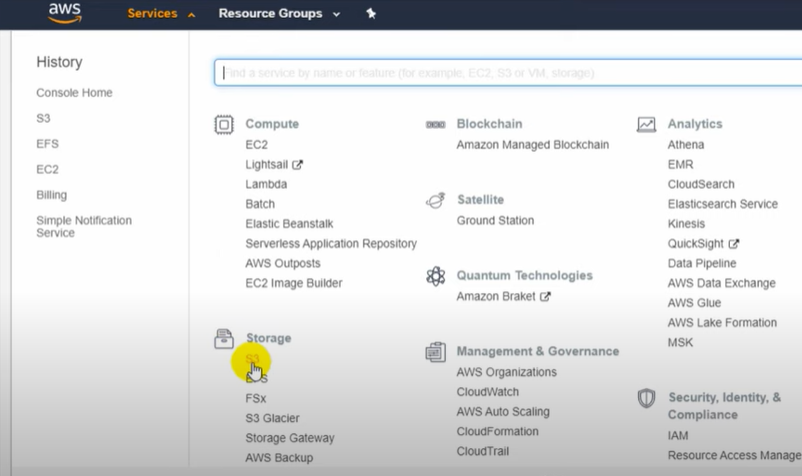Select Console Home in History
This screenshot has height=476, width=802.
coord(74,93)
